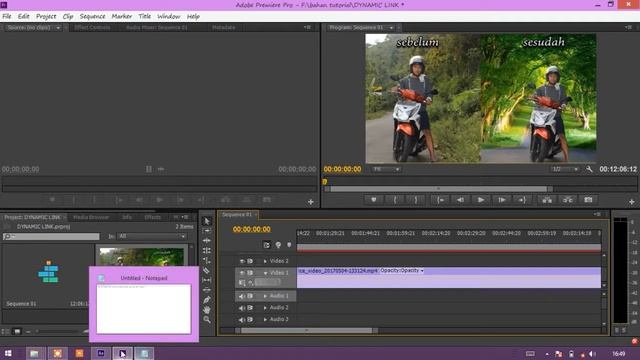Open Source monitor button editor plus
640x360 pixels.
tap(311, 202)
